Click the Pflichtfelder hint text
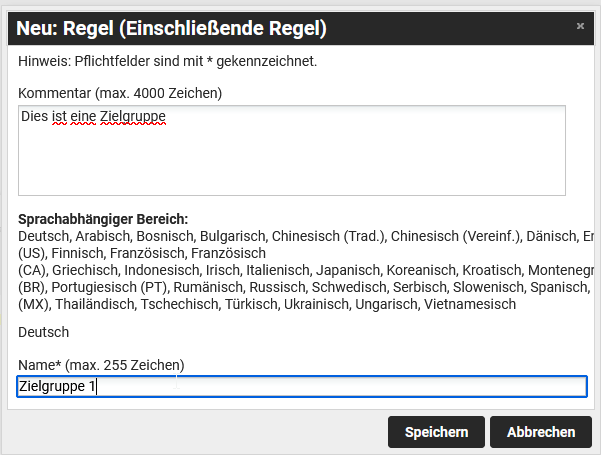601x455 pixels. (167, 62)
